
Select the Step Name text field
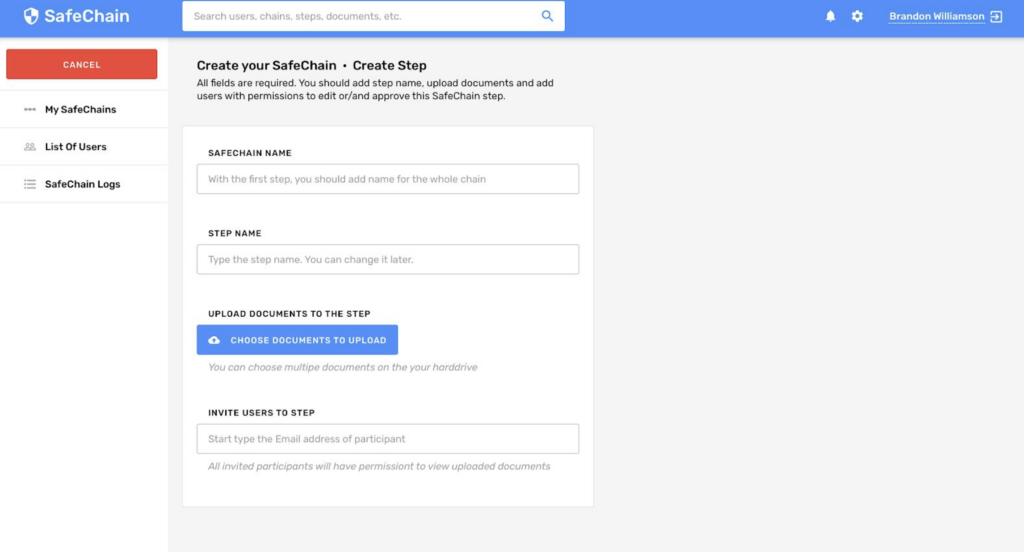387,259
